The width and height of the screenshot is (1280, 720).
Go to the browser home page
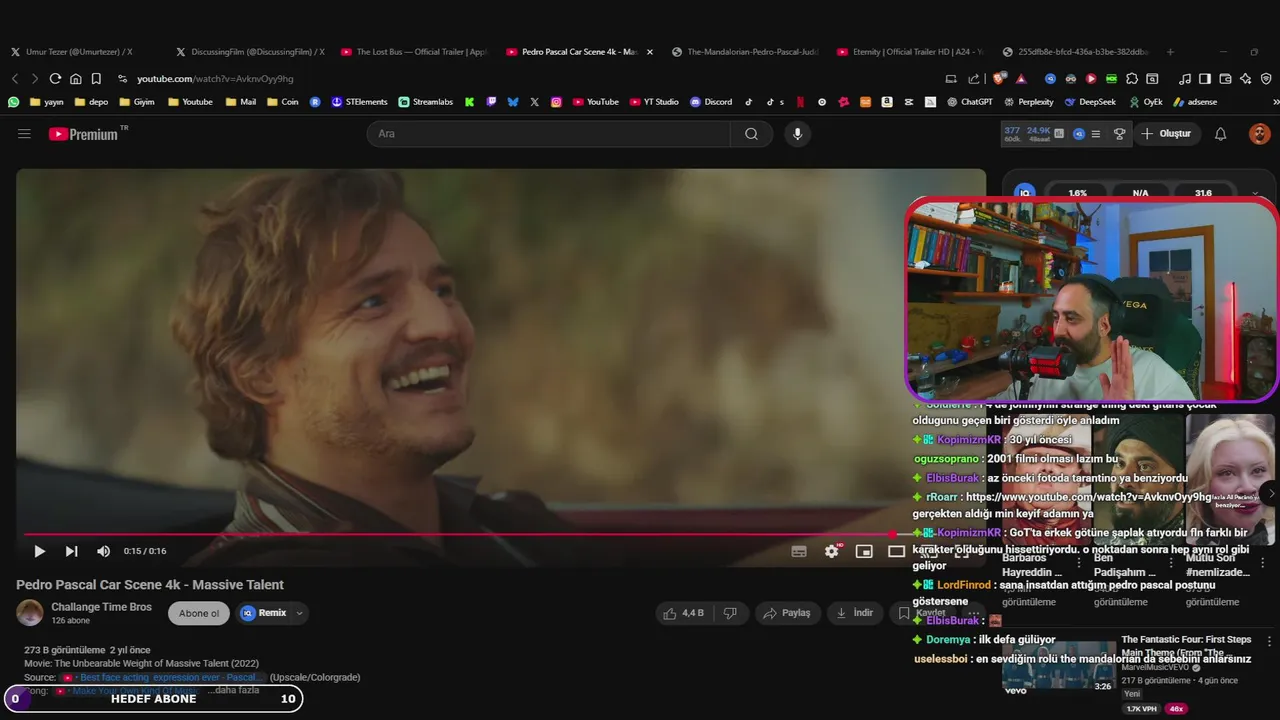point(75,78)
